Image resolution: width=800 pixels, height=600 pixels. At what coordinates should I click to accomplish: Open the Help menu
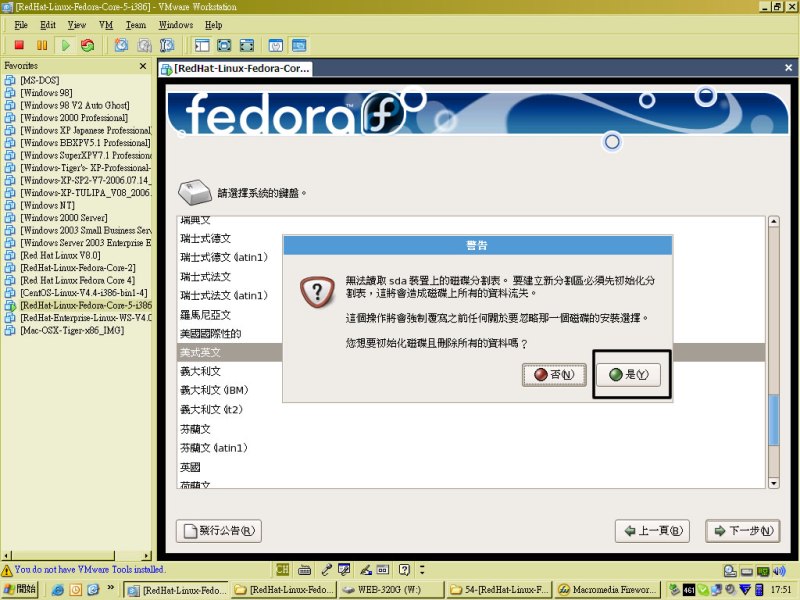[214, 24]
